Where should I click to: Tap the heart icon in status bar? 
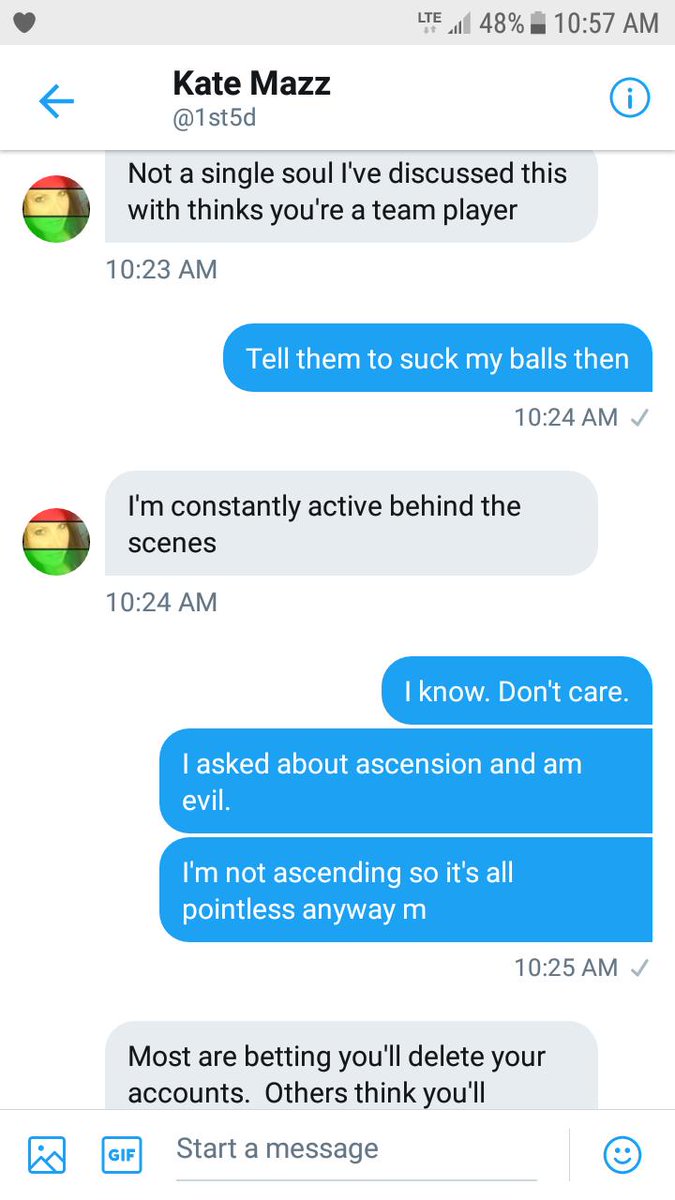tap(25, 23)
